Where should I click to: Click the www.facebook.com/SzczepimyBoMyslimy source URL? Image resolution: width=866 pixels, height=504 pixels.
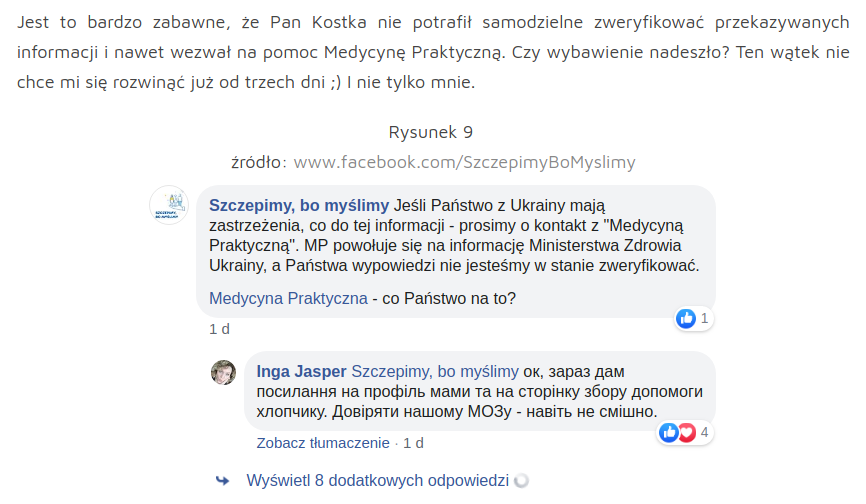(x=464, y=162)
